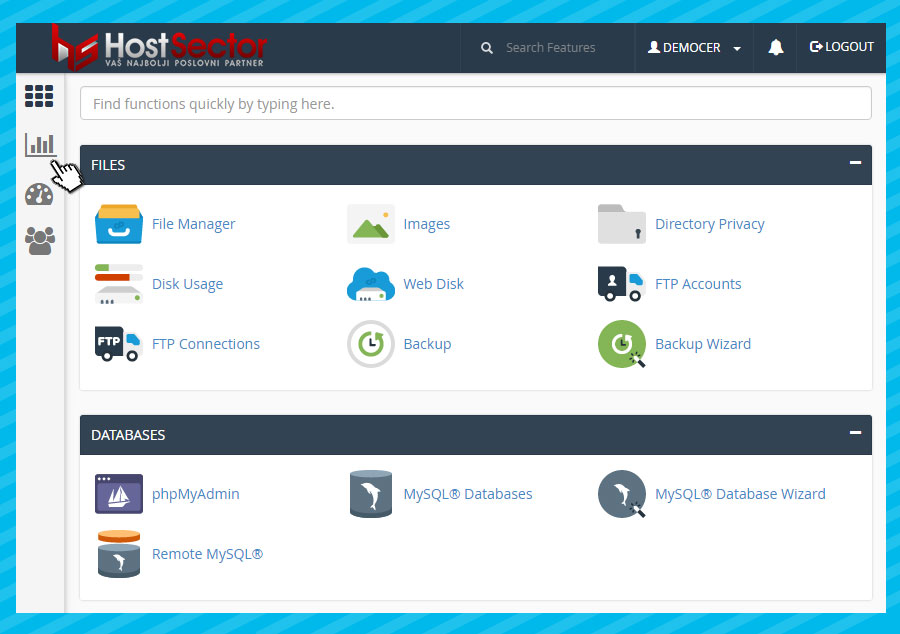Click the HostSector logo
The width and height of the screenshot is (900, 634).
pos(158,48)
